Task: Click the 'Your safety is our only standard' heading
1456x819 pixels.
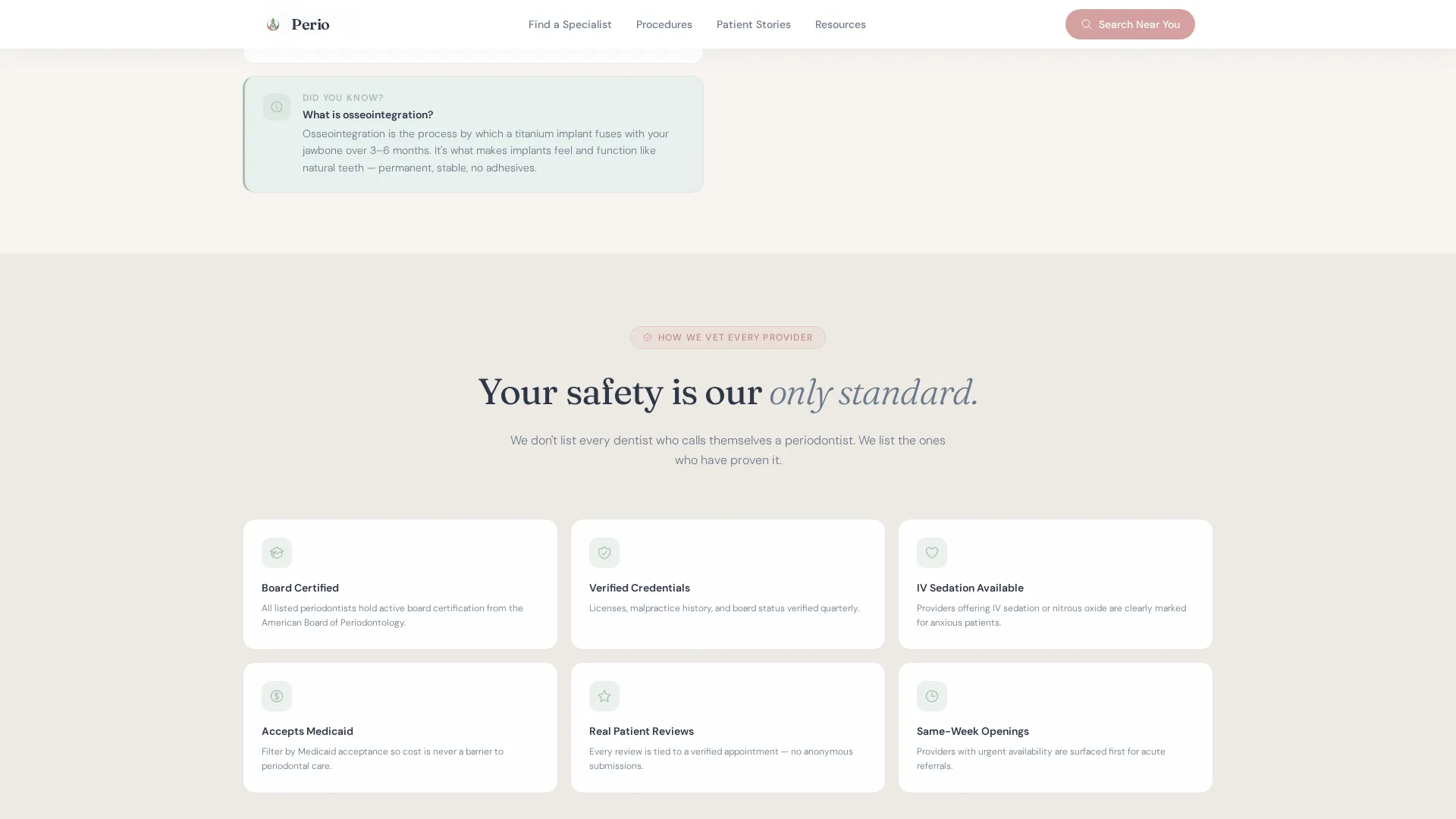Action: tap(728, 393)
